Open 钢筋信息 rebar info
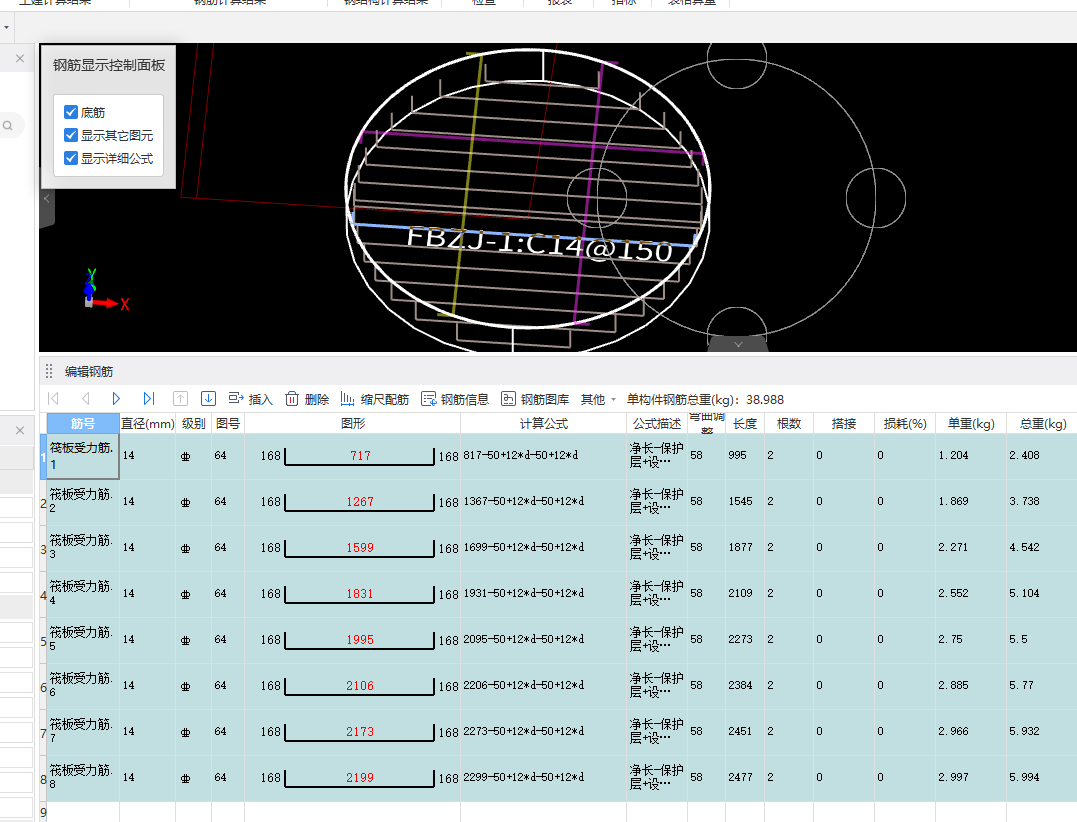 tap(455, 399)
